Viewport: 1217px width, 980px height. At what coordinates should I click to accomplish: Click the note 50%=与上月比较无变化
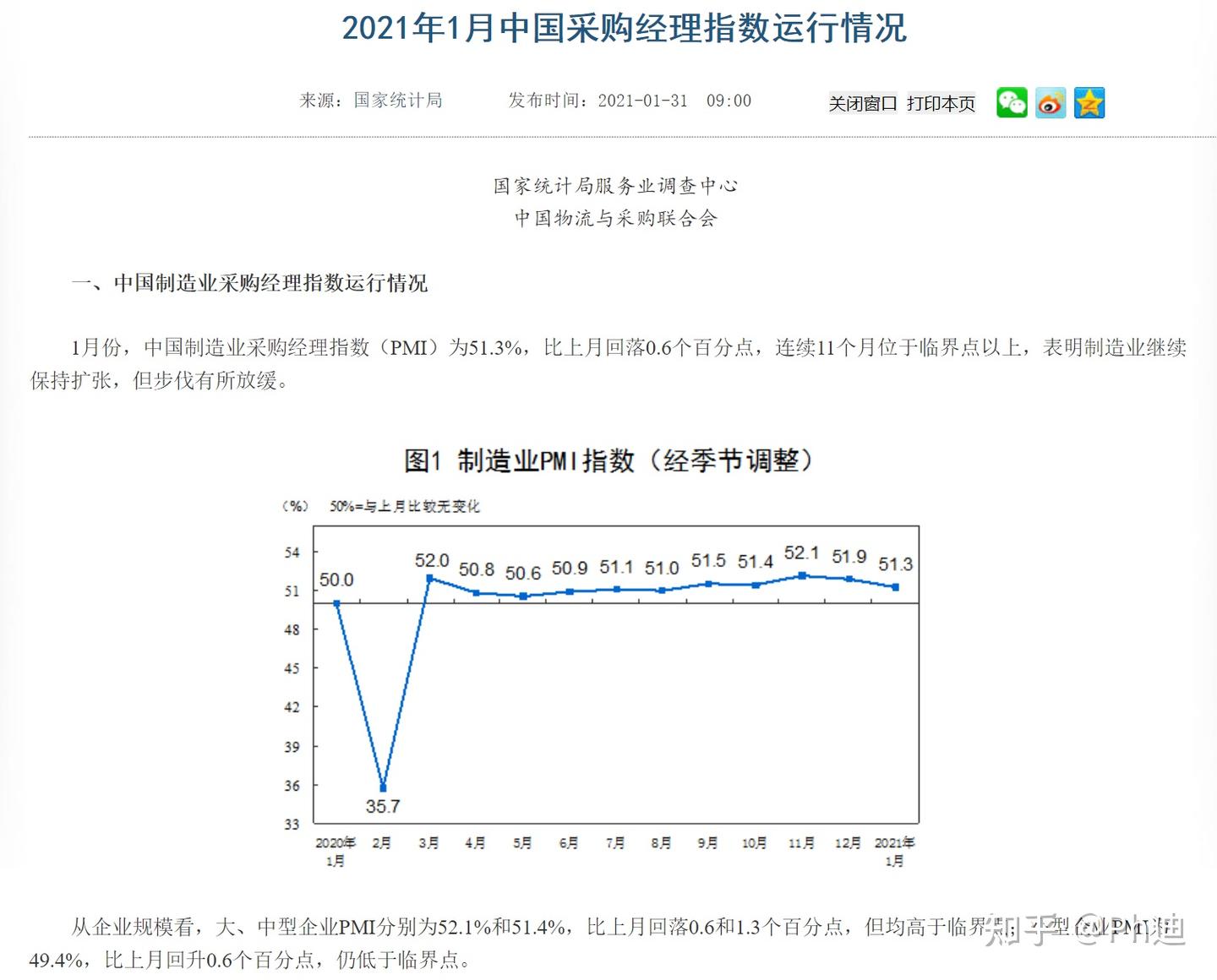404,507
